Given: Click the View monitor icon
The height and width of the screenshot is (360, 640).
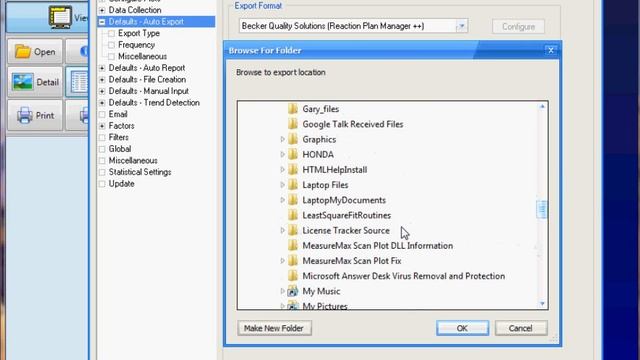Looking at the screenshot, I should click(x=60, y=17).
